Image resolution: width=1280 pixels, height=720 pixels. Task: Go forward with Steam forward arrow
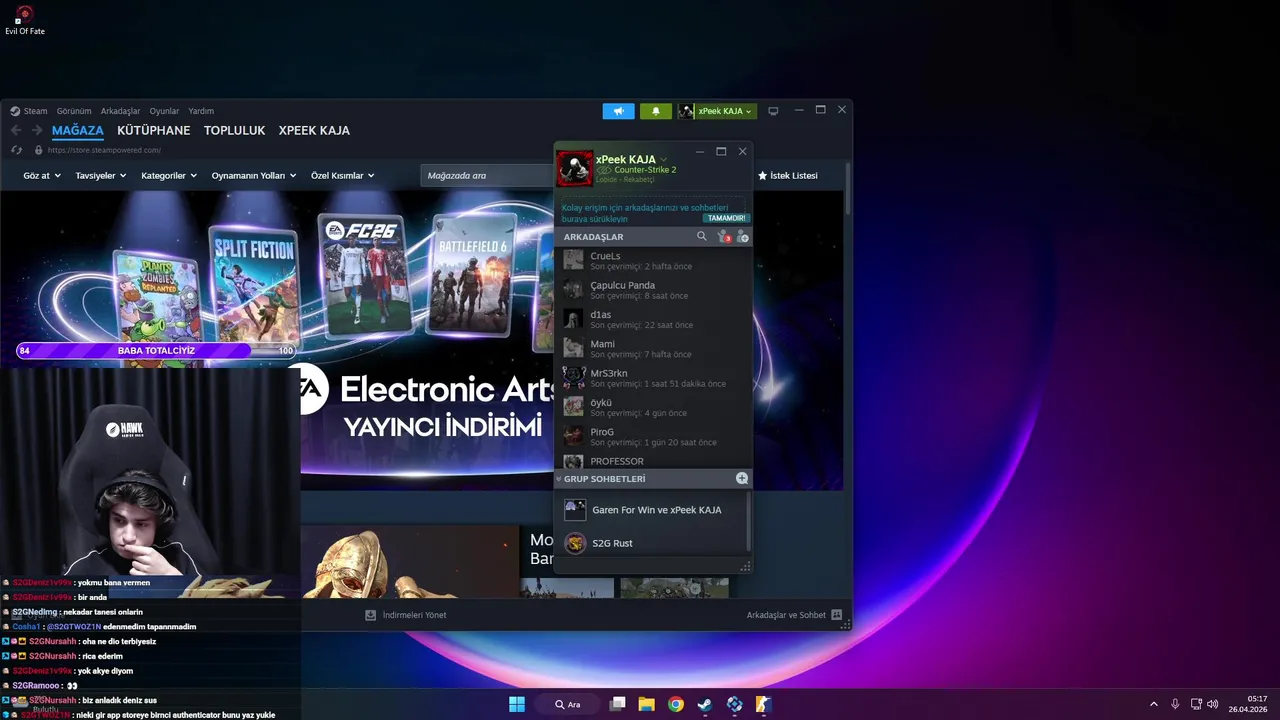(37, 131)
